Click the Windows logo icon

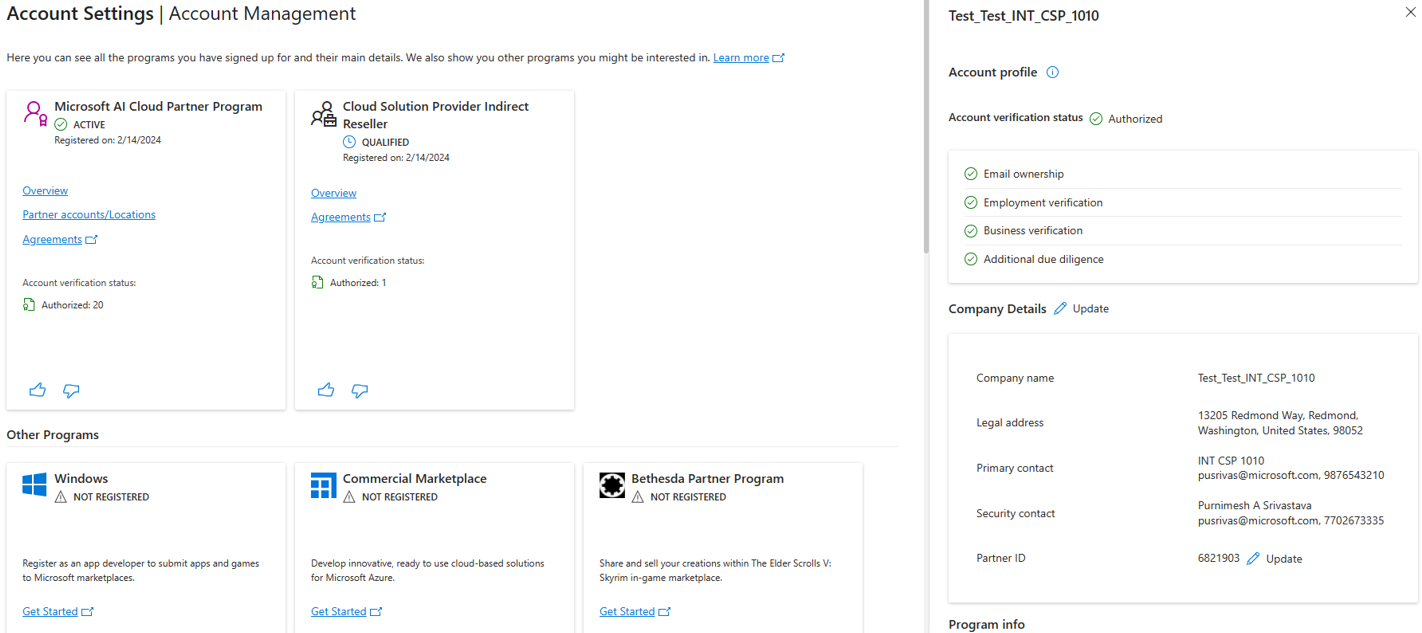pyautogui.click(x=35, y=486)
